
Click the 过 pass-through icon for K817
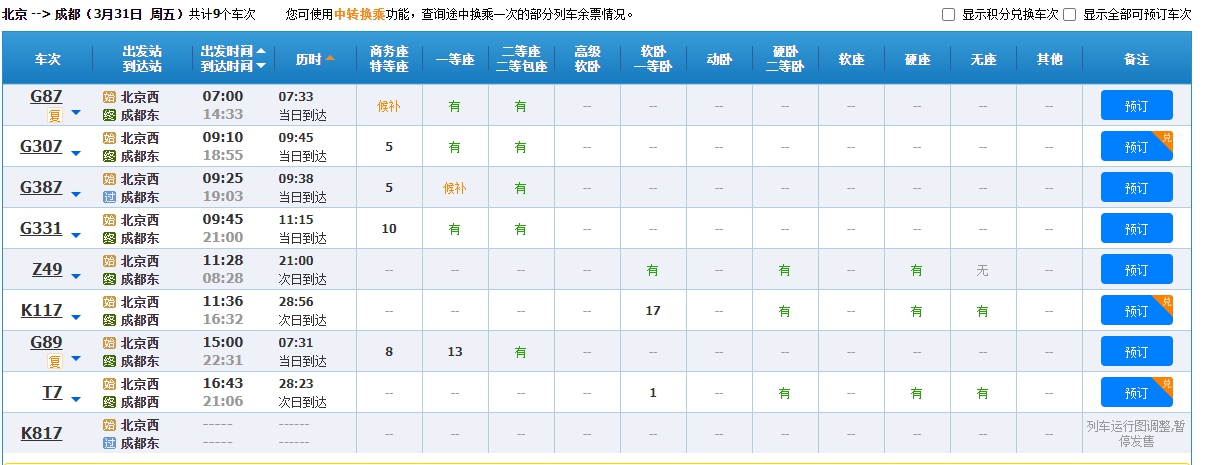(110, 443)
